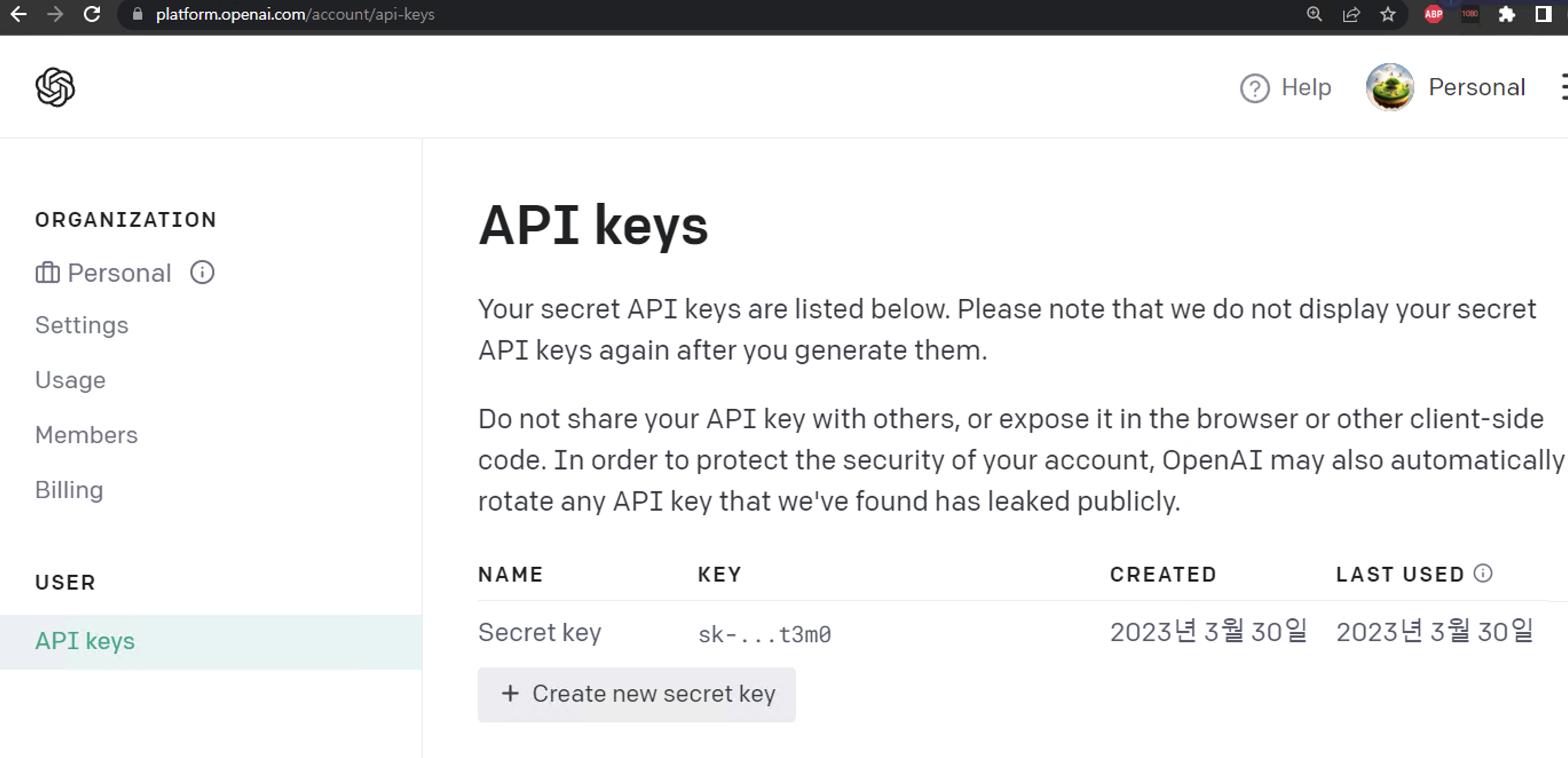Open the Usage sidebar item
Viewport: 1568px width, 758px height.
tap(70, 380)
